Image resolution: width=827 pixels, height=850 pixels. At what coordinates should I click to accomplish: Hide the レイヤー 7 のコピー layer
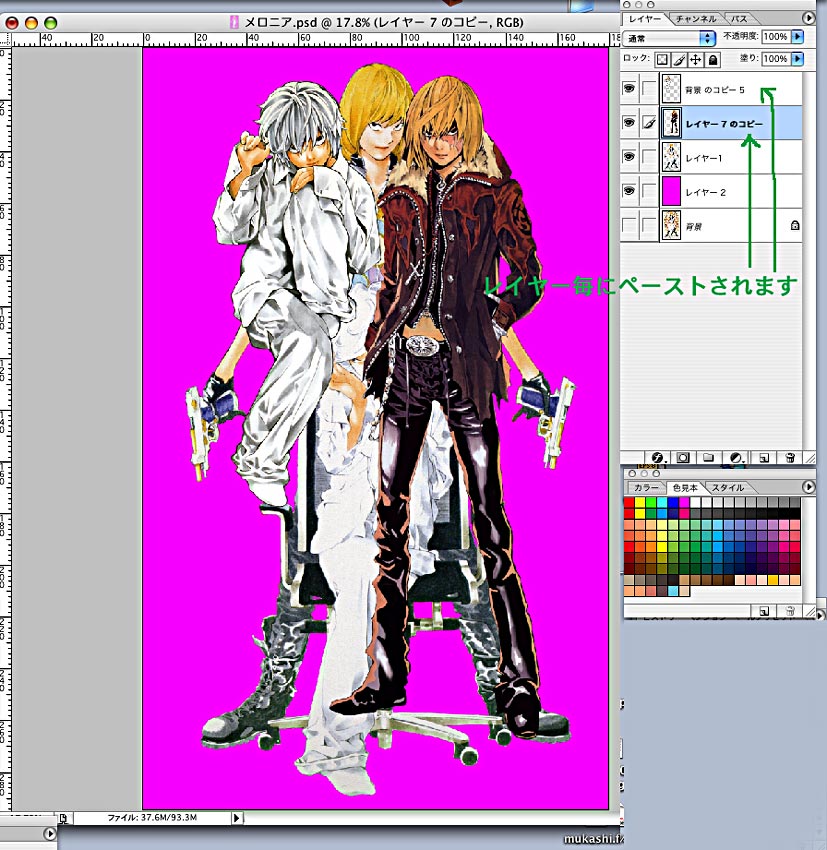click(629, 123)
